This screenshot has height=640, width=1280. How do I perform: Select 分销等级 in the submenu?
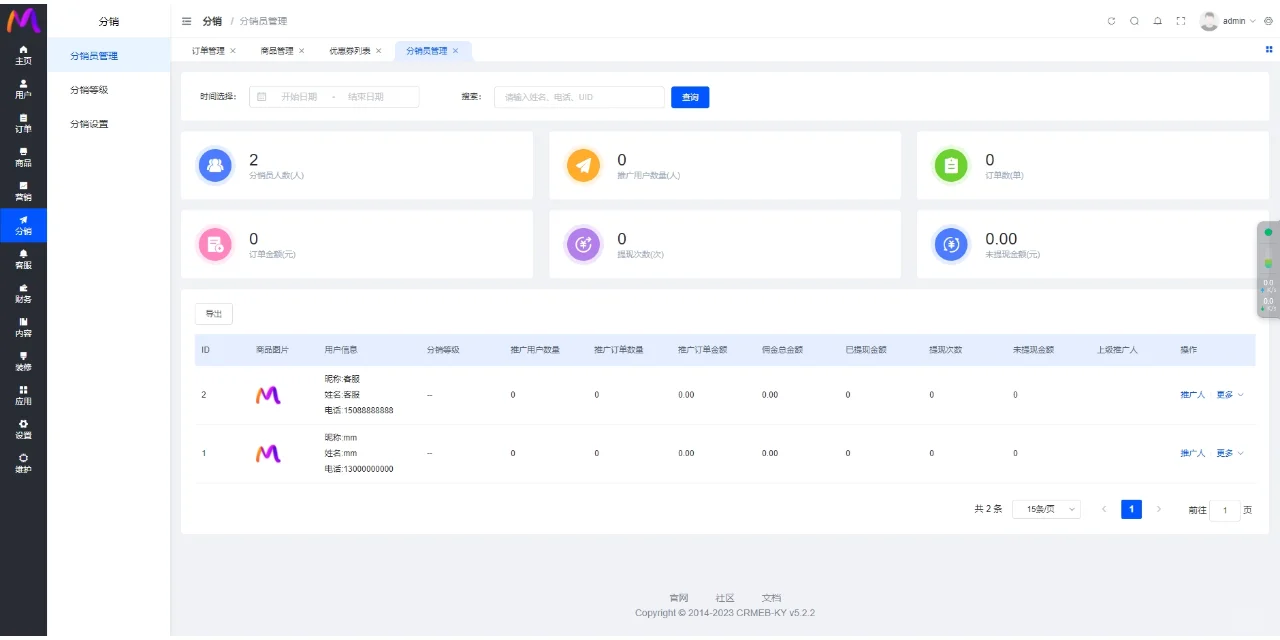(89, 90)
